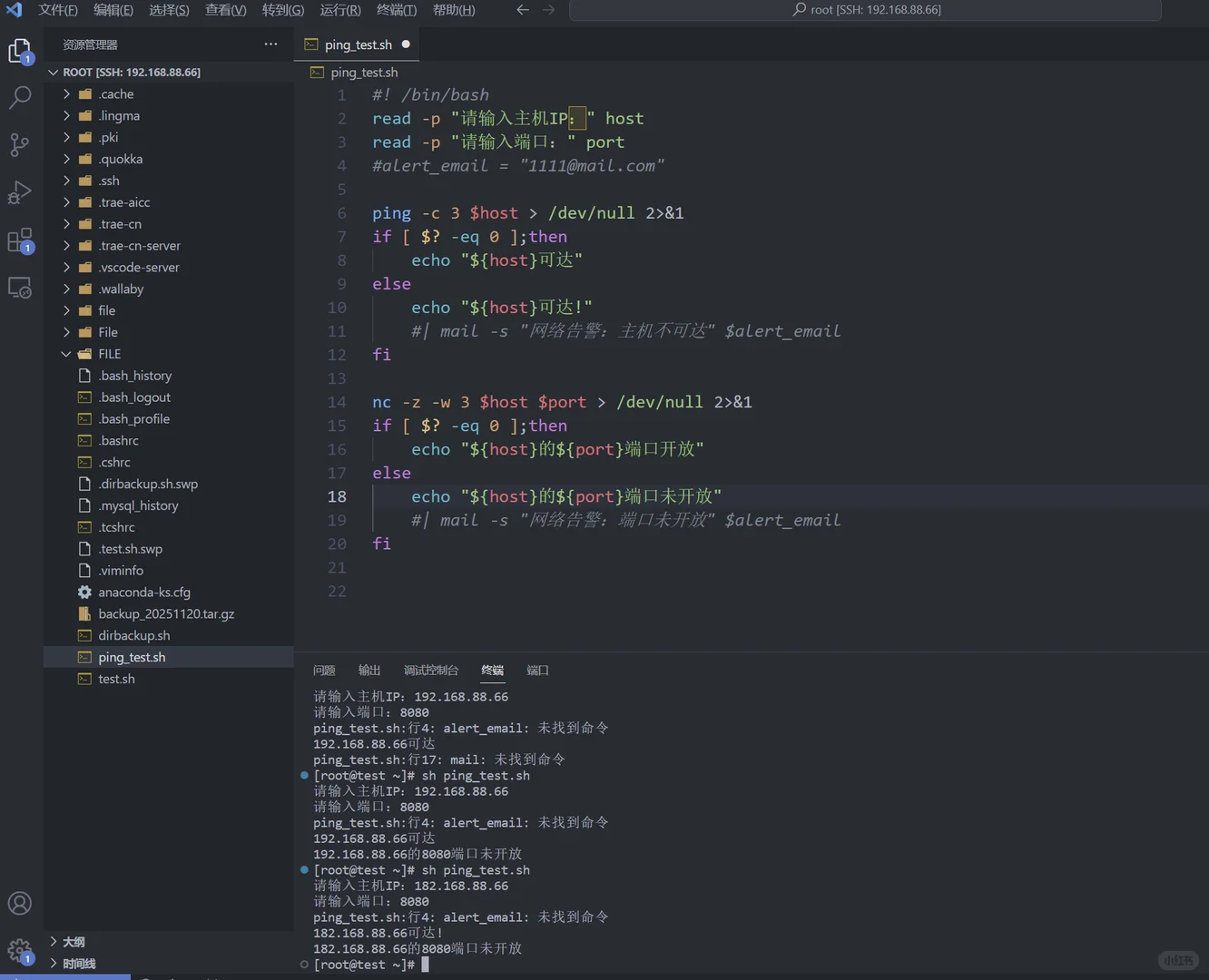The image size is (1209, 980).
Task: Switch to the 端口 panel tab
Action: [x=538, y=671]
